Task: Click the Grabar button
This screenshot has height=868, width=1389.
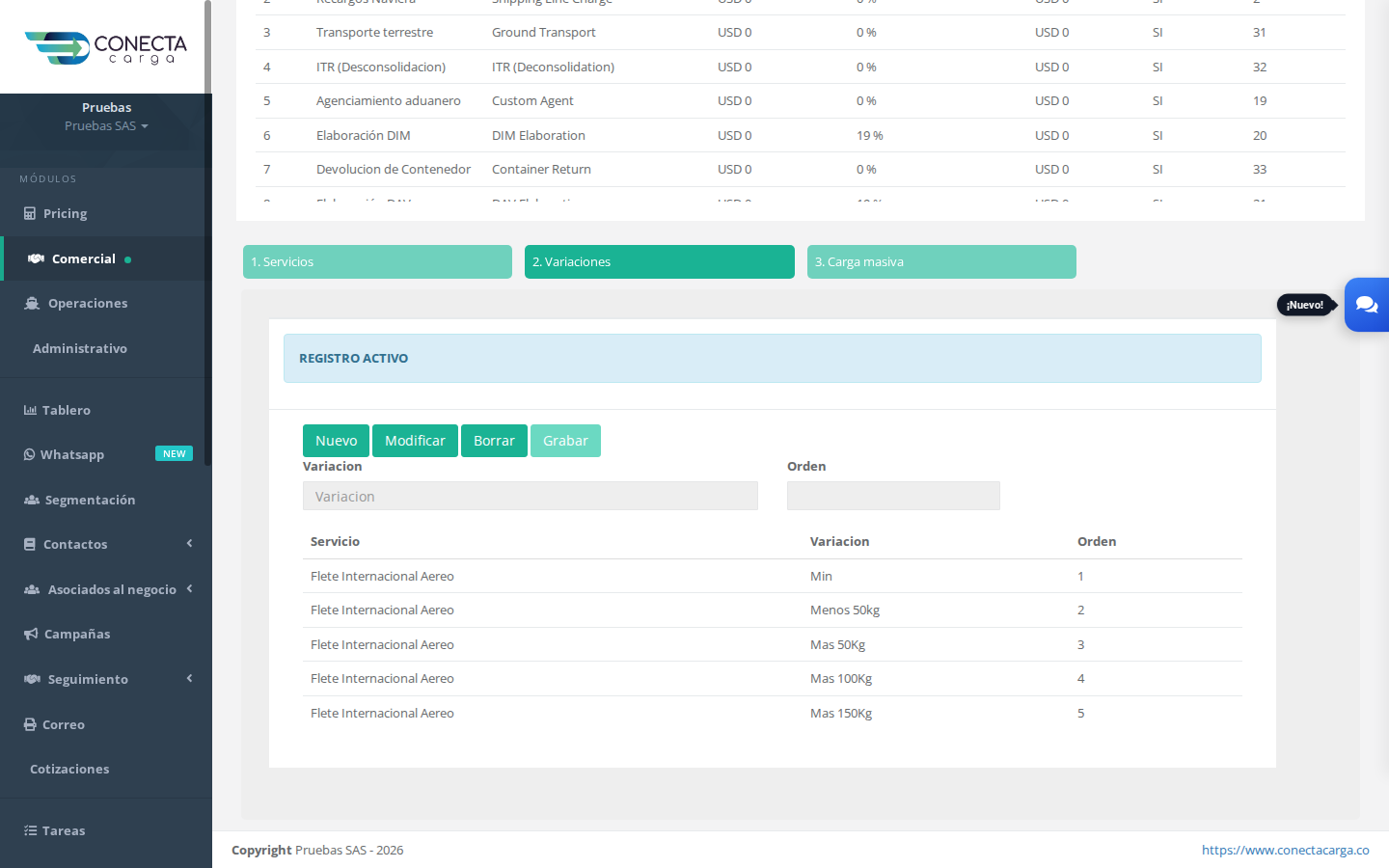Action: click(x=565, y=441)
